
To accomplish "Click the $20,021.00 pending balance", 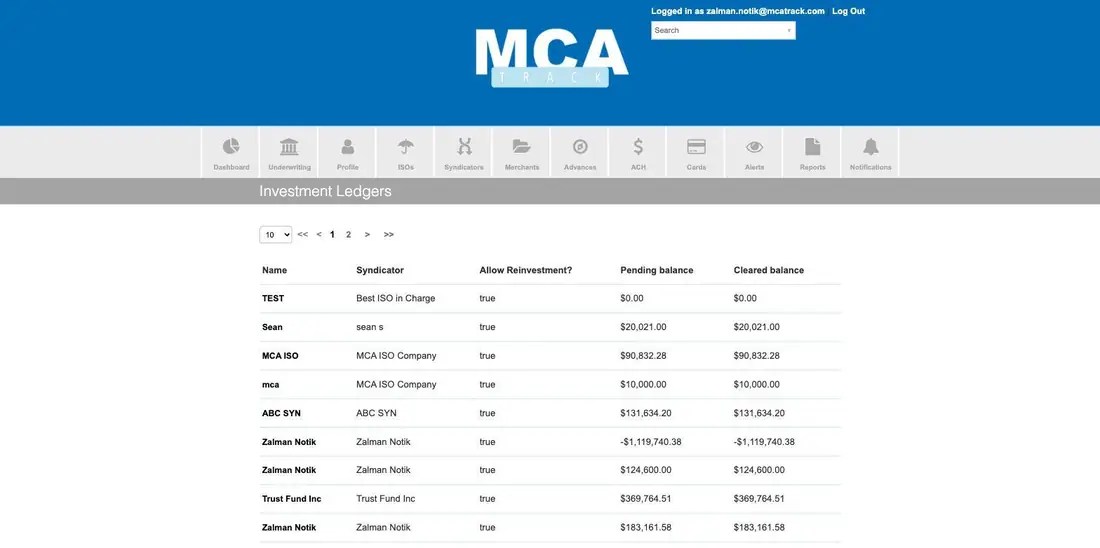I will (x=643, y=327).
